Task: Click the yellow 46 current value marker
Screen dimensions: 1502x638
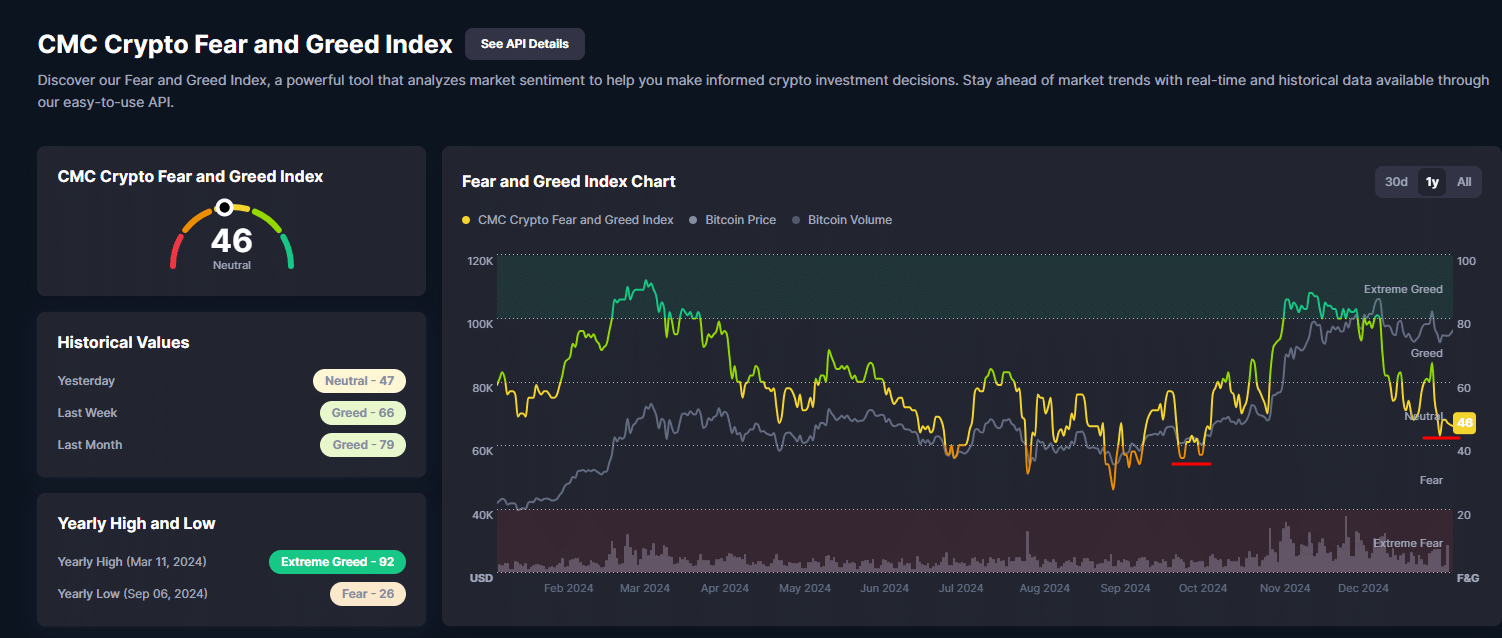Action: 1464,423
